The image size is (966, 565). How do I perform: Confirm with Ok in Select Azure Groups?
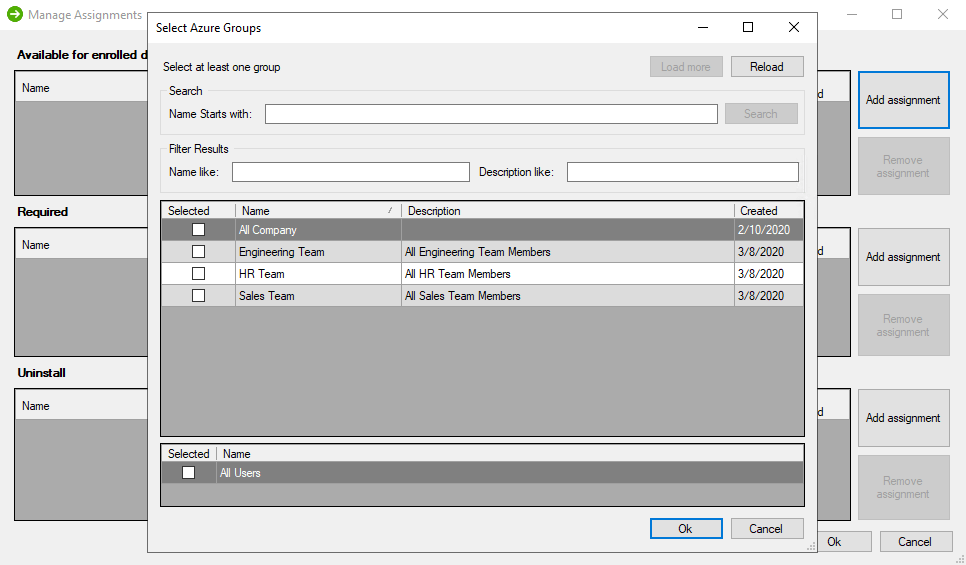pyautogui.click(x=686, y=529)
